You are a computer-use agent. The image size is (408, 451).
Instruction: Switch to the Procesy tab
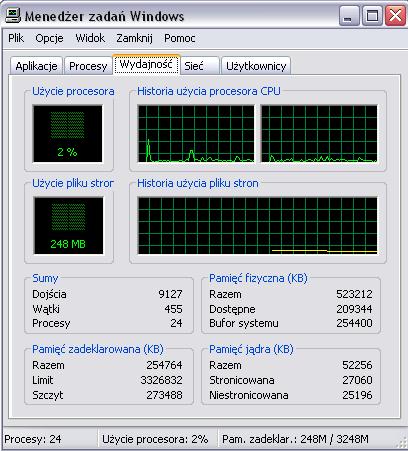(88, 66)
